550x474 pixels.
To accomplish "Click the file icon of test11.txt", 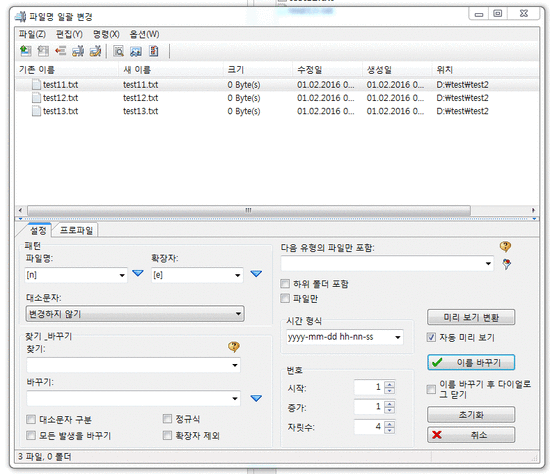I will [x=36, y=85].
